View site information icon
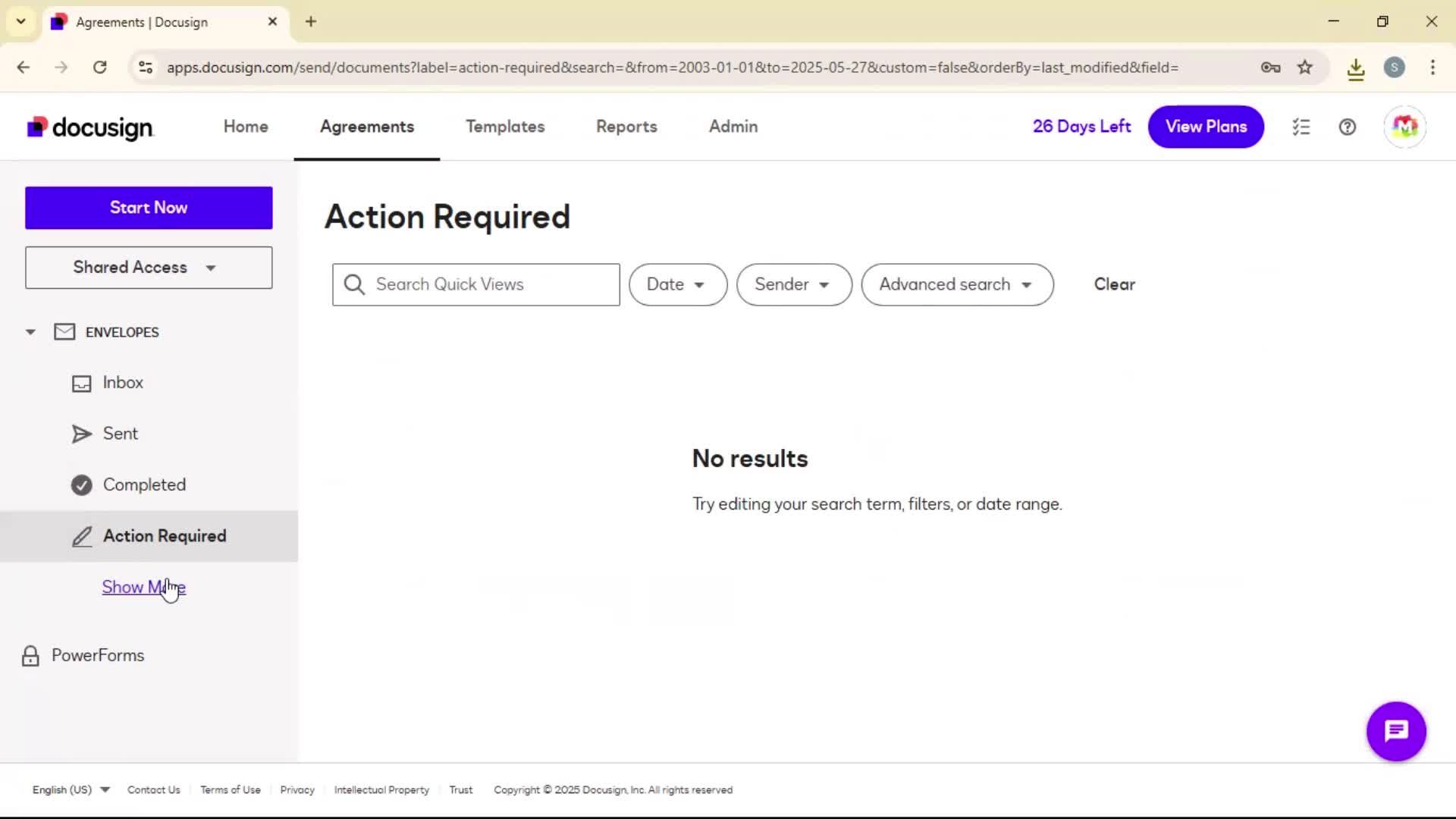Screen dimensions: 1456x819 pyautogui.click(x=146, y=67)
